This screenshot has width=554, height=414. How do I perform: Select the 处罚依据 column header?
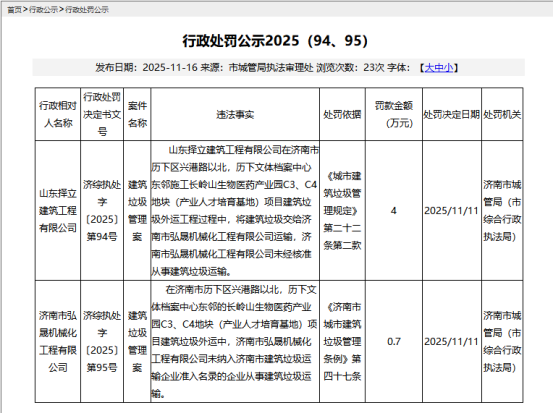click(x=342, y=114)
